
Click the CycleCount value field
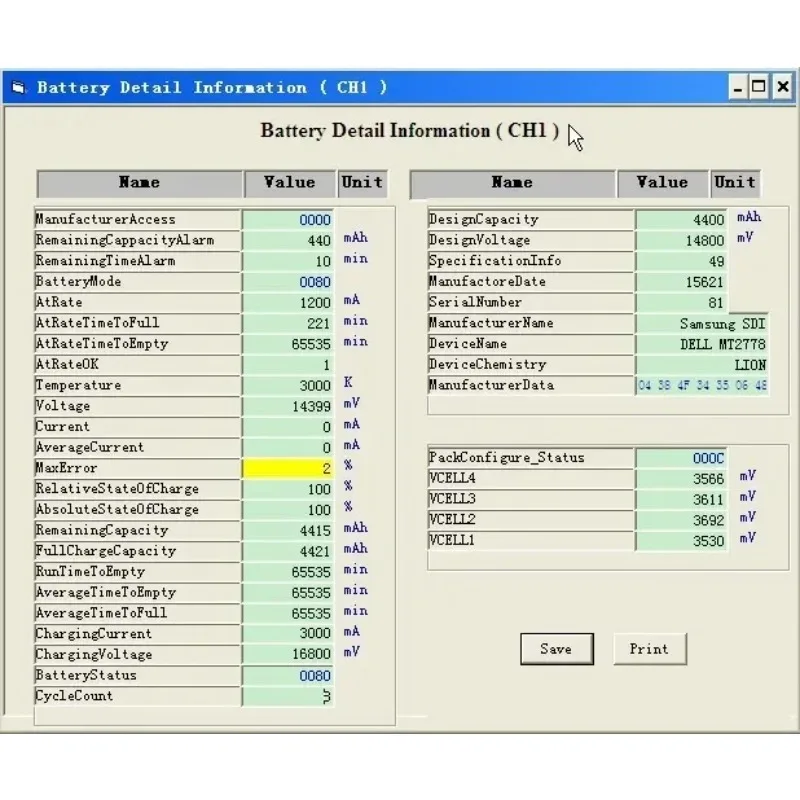point(288,696)
